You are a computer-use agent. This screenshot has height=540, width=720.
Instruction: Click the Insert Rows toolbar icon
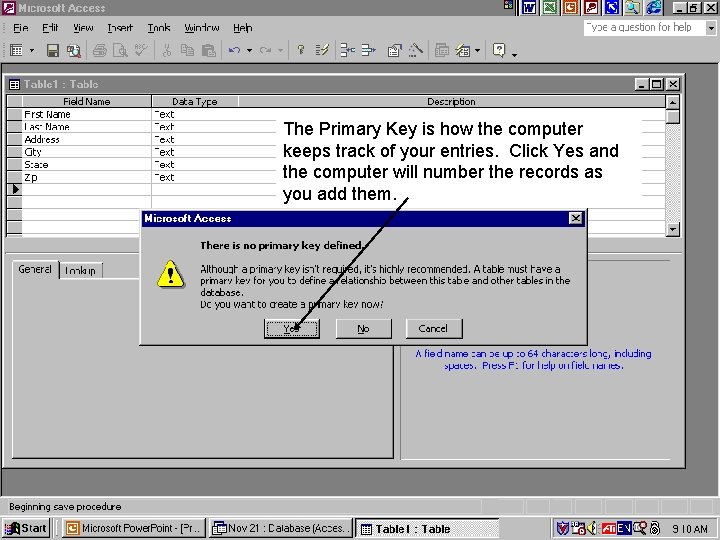coord(348,50)
